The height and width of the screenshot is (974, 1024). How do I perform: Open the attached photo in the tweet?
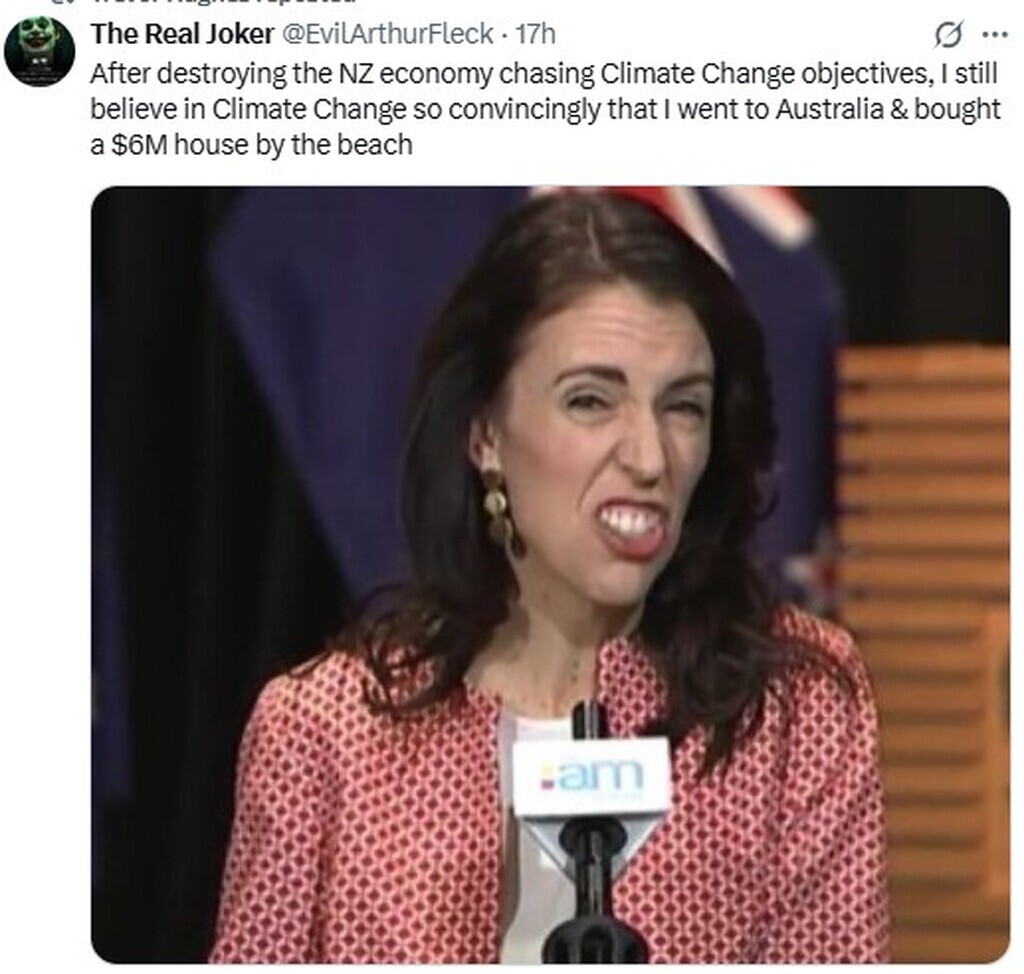point(550,574)
